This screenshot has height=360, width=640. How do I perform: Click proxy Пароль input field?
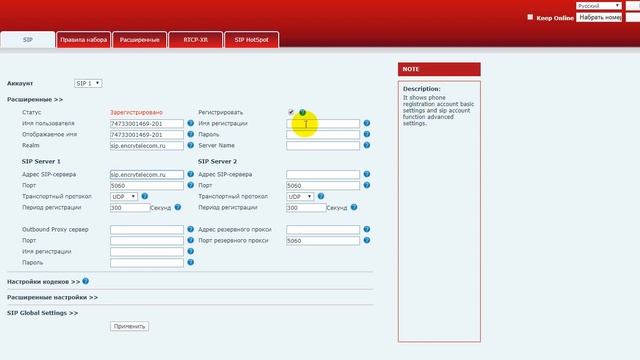pos(147,262)
